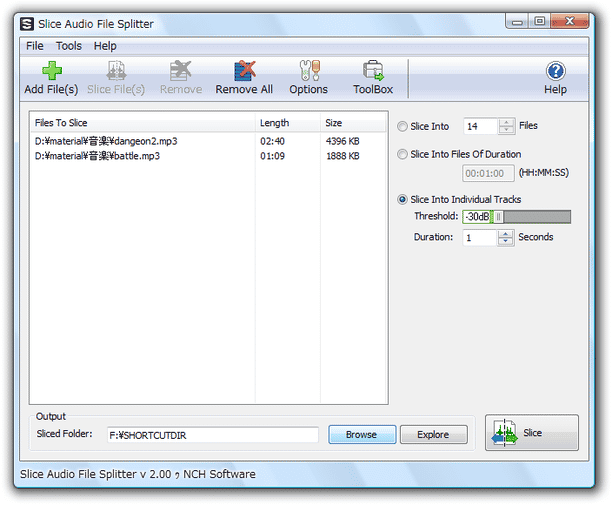The height and width of the screenshot is (505, 612).
Task: Increase the Slice Into file count
Action: [506, 123]
